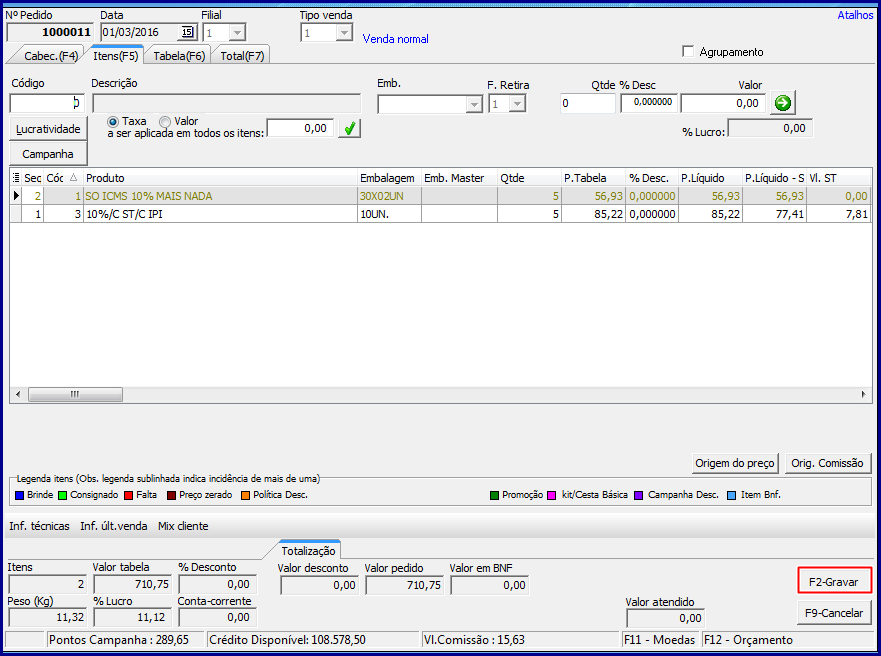This screenshot has height=656, width=881.
Task: Click the 7,81 Vl. ST cell
Action: tap(839, 214)
